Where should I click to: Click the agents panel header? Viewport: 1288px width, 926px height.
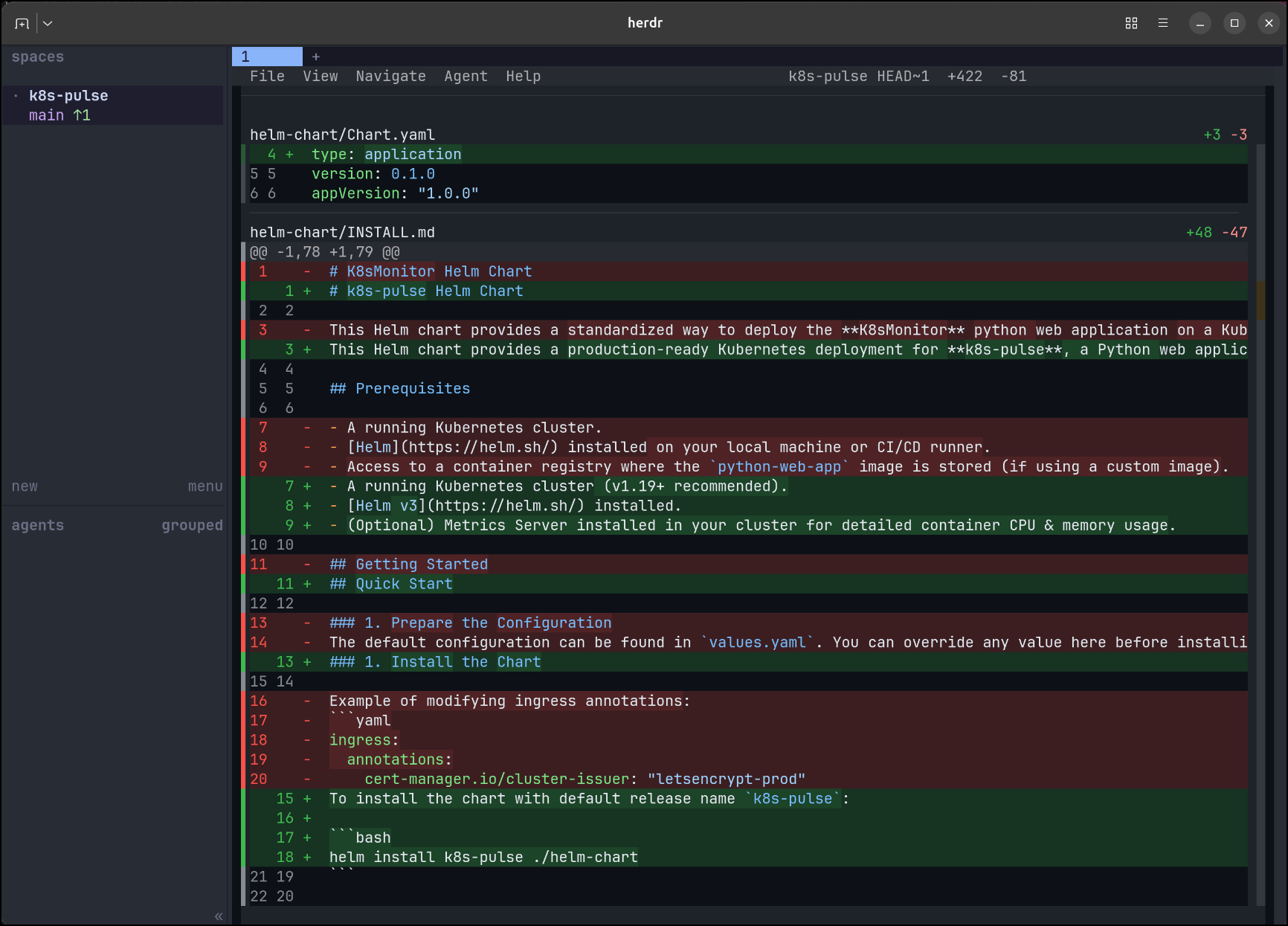[x=37, y=525]
